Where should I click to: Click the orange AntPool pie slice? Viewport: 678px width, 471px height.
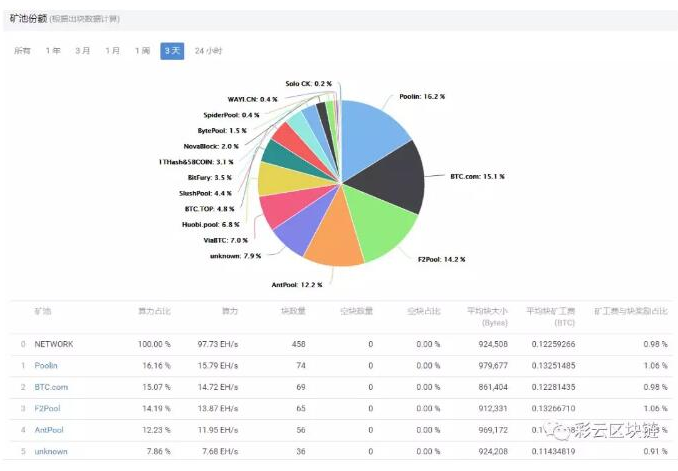pyautogui.click(x=337, y=236)
